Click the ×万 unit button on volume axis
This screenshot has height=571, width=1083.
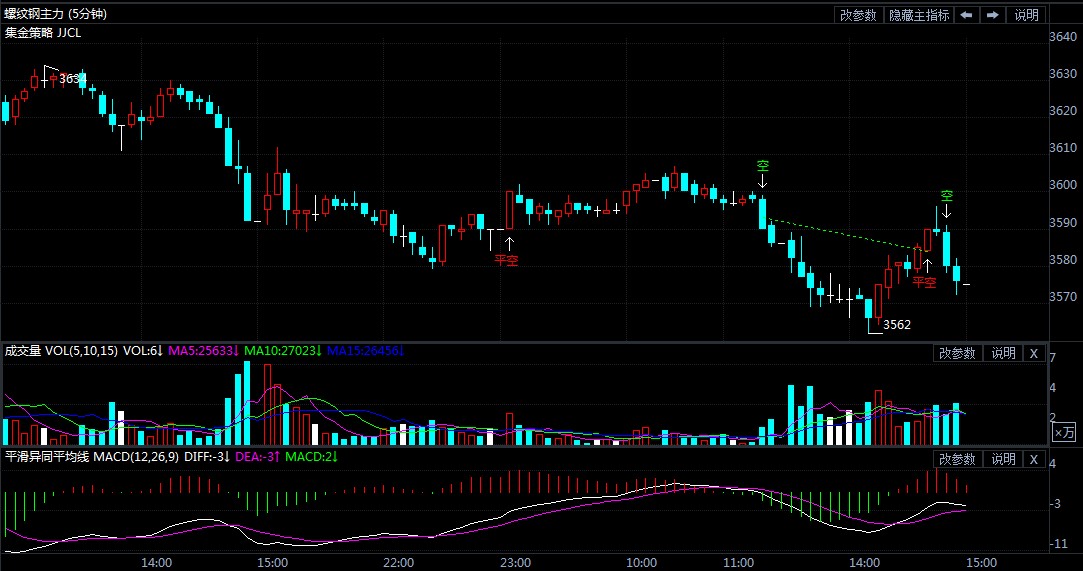[1064, 433]
